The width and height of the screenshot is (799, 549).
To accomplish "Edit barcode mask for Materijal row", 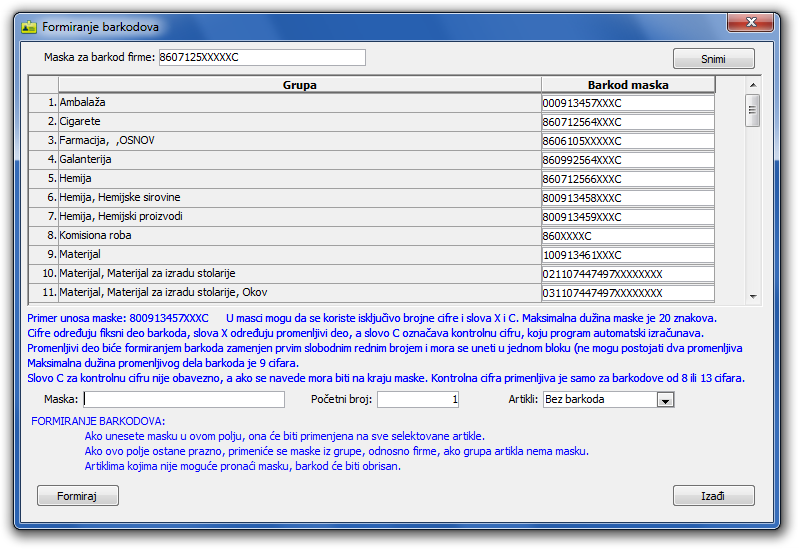I will [627, 255].
